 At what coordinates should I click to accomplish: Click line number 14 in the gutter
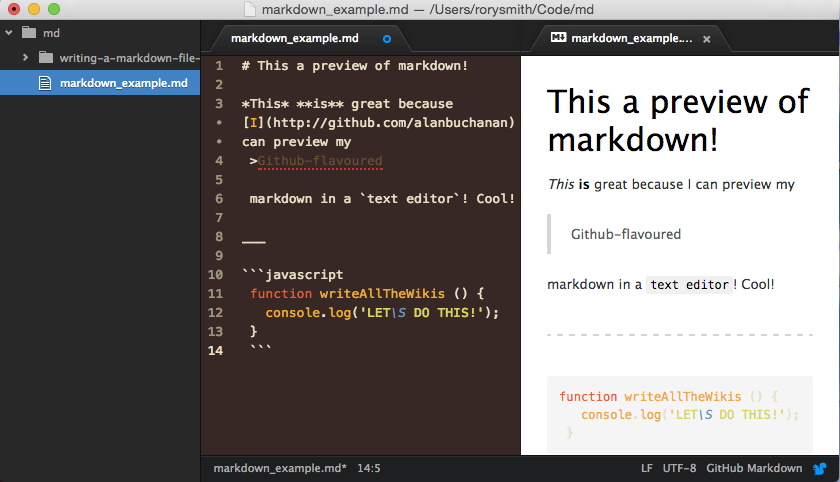[215, 351]
